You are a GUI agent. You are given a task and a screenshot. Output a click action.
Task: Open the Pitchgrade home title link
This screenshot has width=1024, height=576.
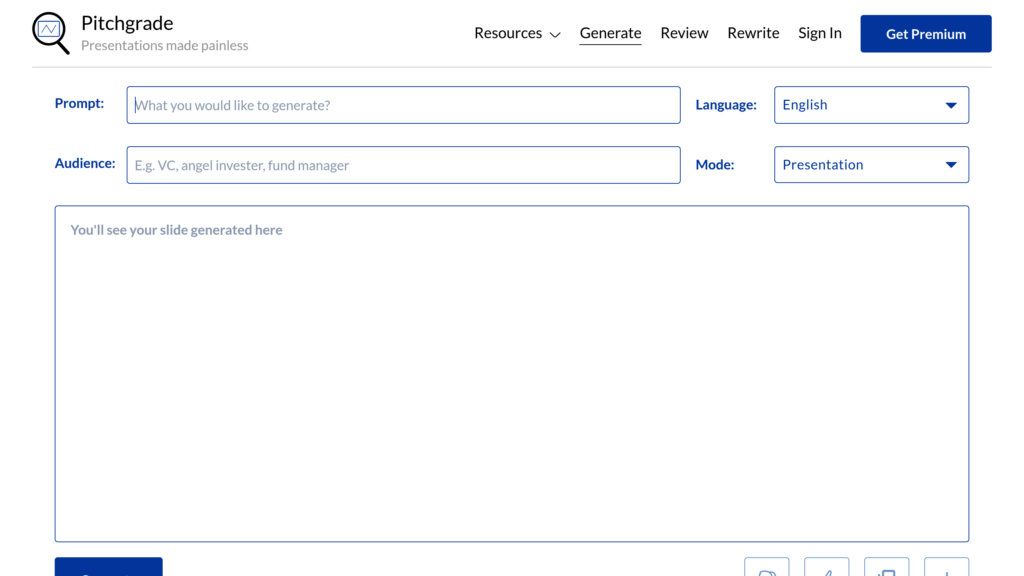127,23
